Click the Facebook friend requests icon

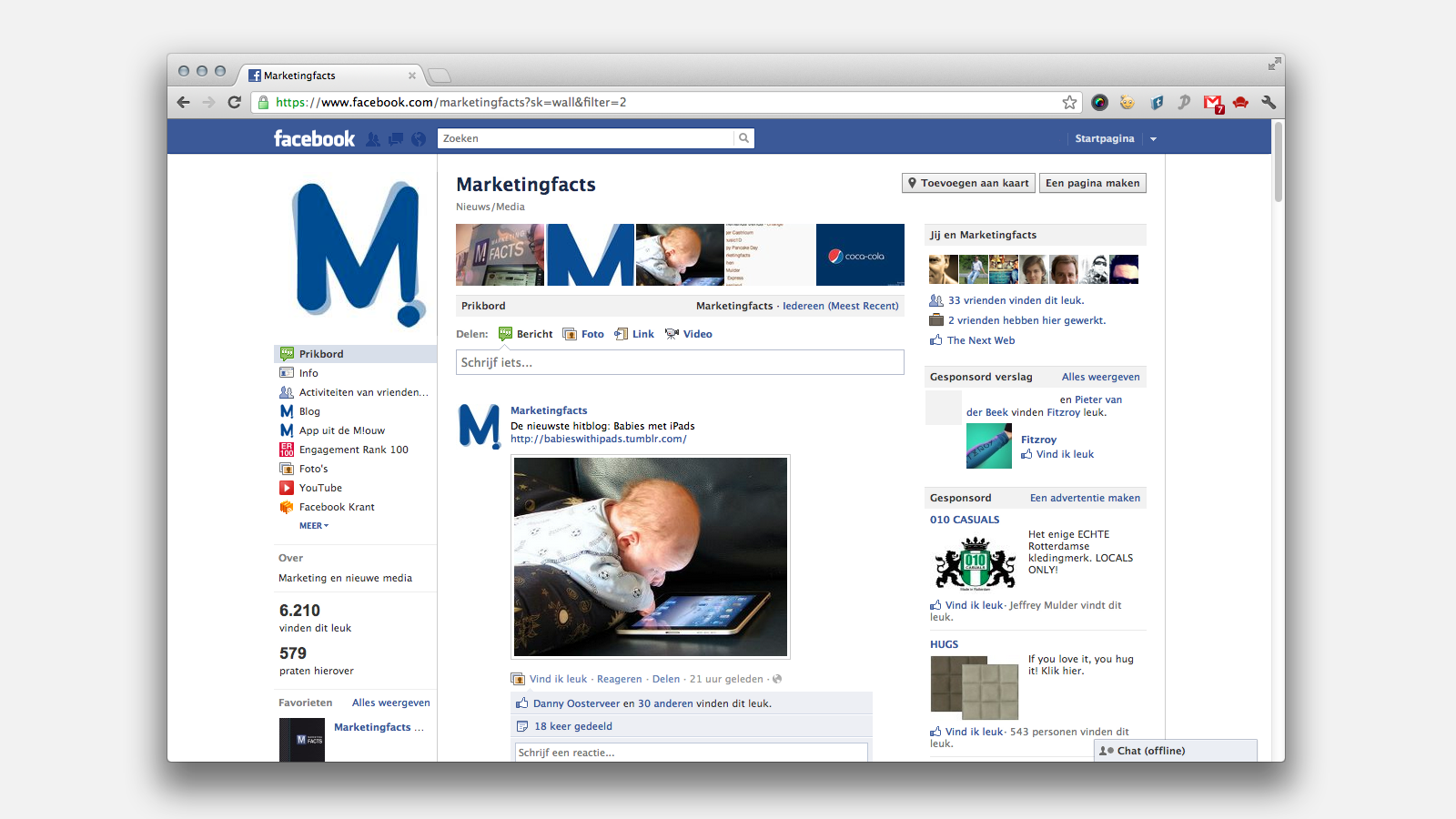coord(373,139)
